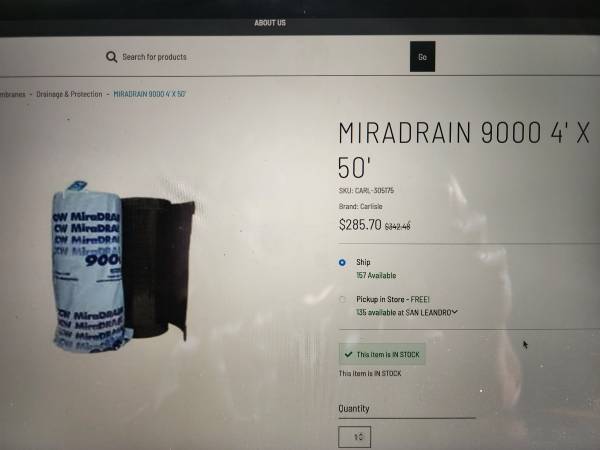The height and width of the screenshot is (450, 600).
Task: Click the magnifying glass search icon
Action: click(111, 57)
